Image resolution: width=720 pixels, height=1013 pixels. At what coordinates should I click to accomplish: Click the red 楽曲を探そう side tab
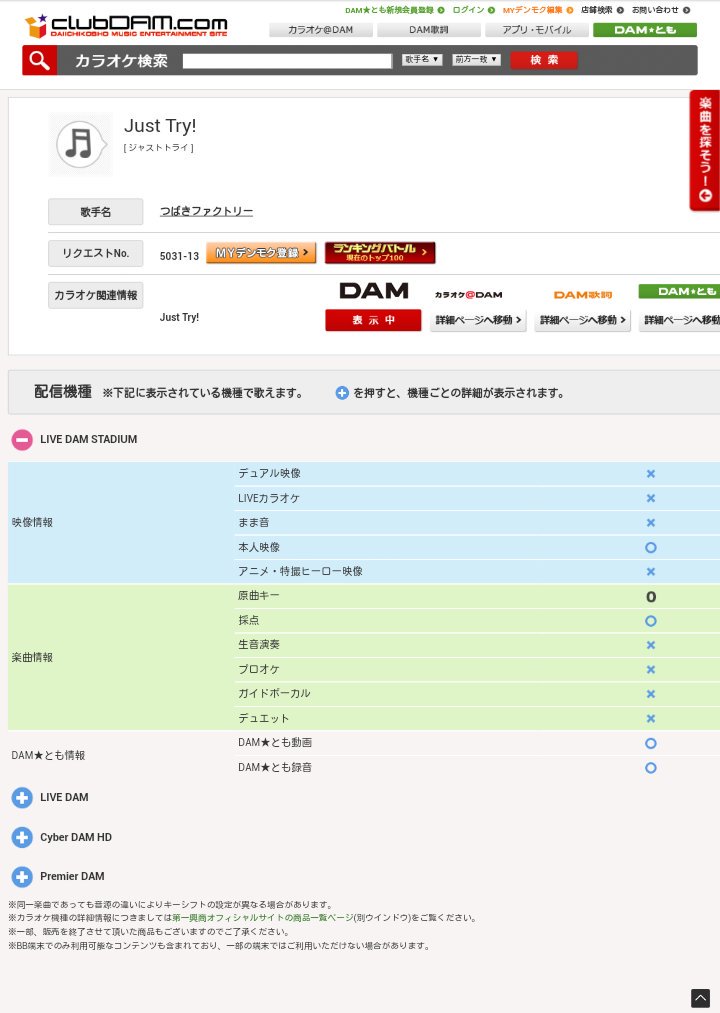pyautogui.click(x=704, y=151)
